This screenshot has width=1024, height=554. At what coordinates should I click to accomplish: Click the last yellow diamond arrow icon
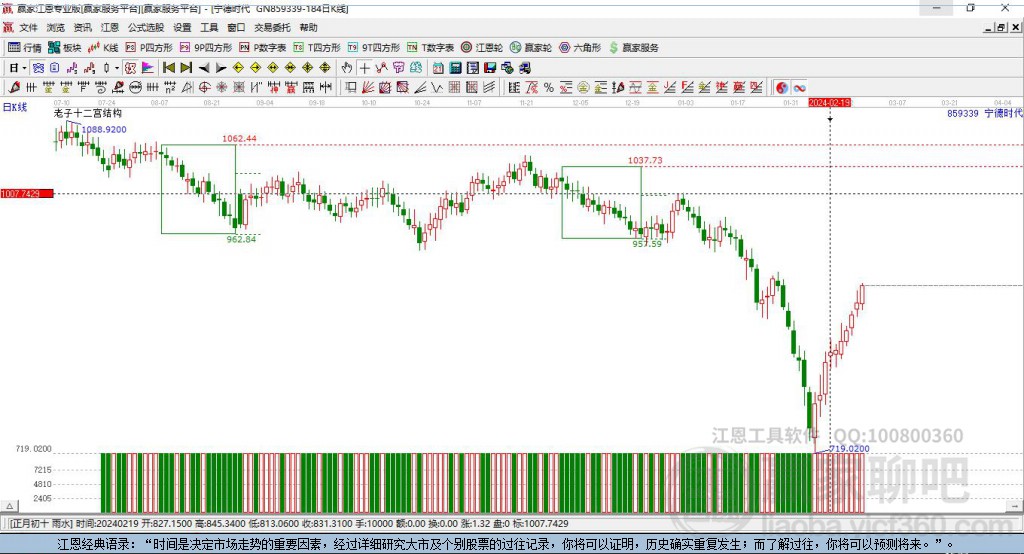[x=325, y=68]
